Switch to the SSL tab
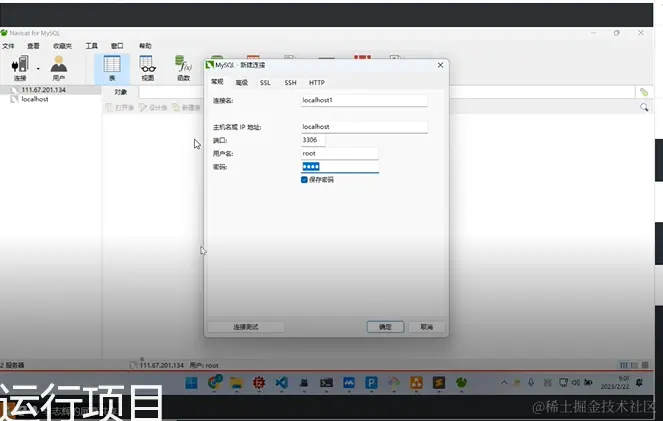The height and width of the screenshot is (421, 663). coord(265,82)
